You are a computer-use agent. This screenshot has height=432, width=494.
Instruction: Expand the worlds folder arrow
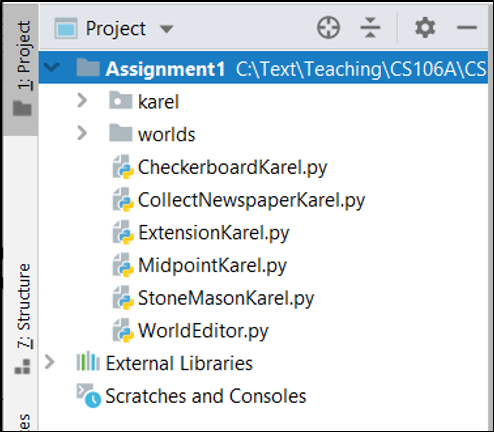point(82,133)
